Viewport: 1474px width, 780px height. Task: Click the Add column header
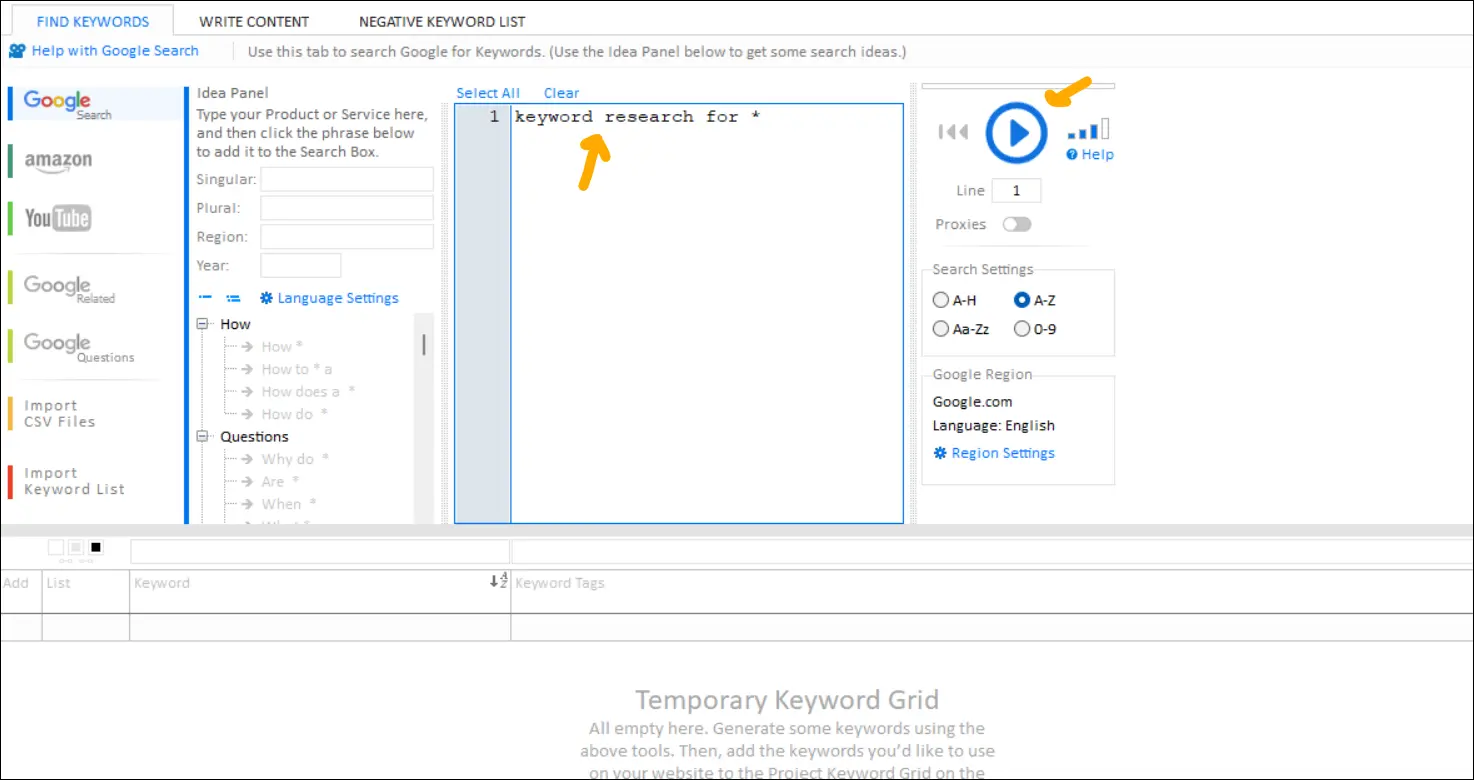point(16,583)
